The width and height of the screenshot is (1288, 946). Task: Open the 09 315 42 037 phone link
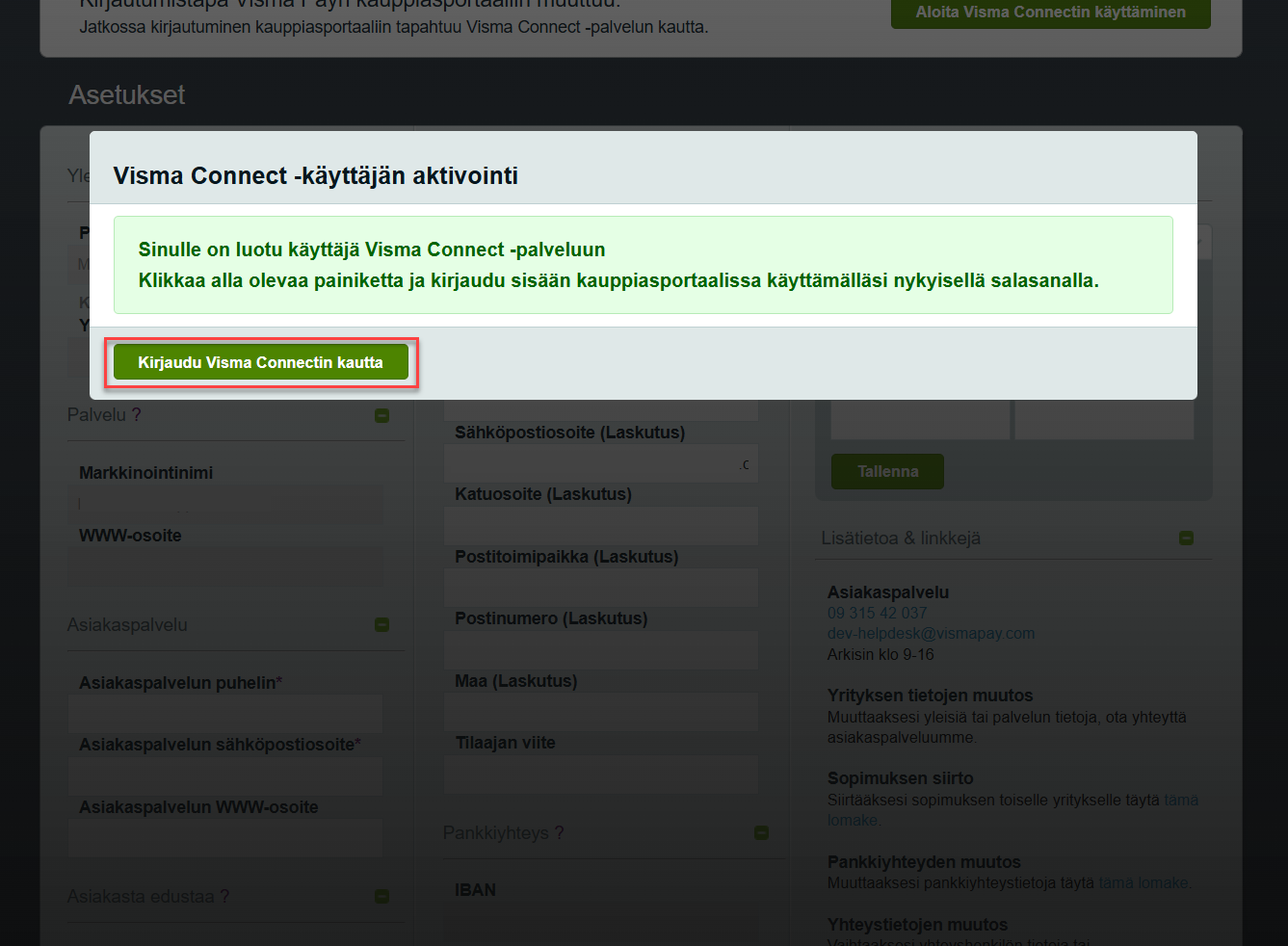[x=877, y=613]
